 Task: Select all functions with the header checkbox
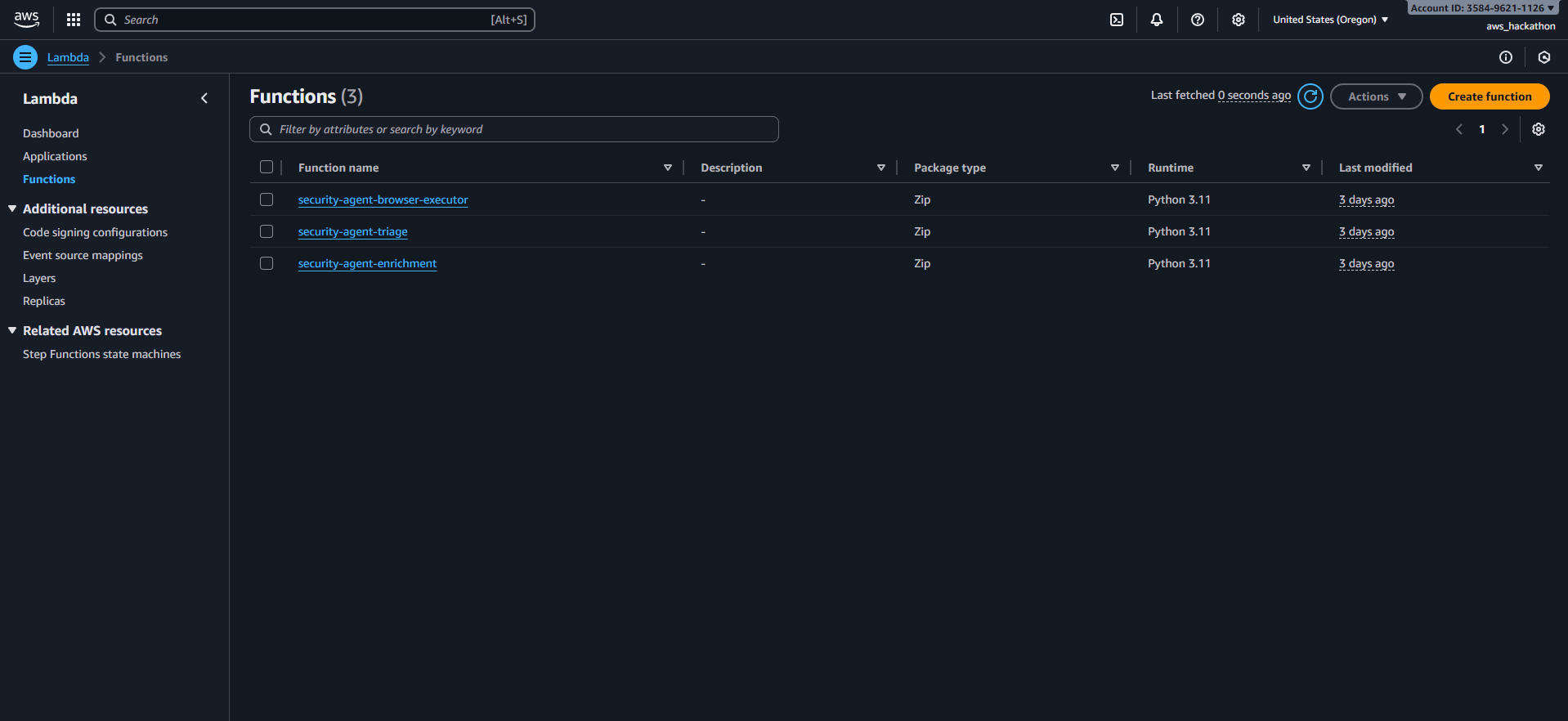(x=267, y=167)
